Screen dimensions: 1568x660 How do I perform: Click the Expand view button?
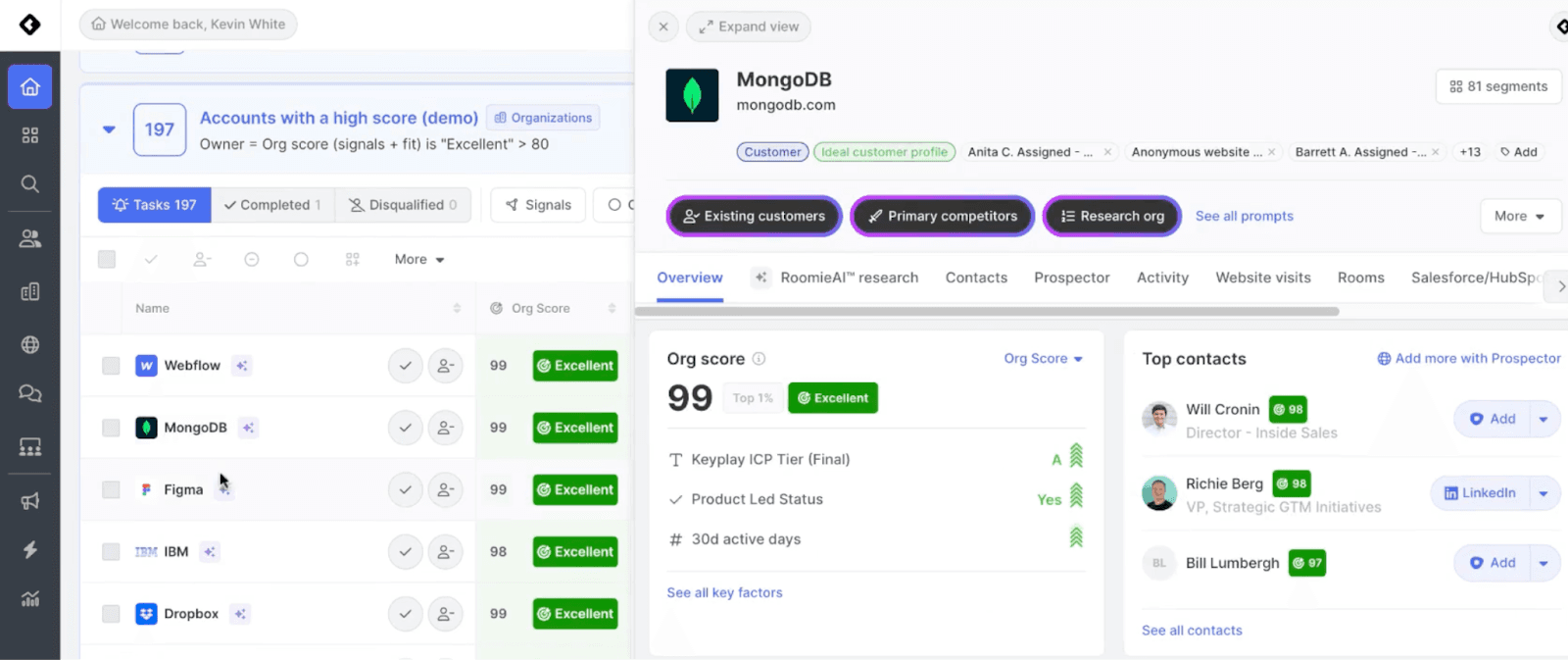[749, 26]
